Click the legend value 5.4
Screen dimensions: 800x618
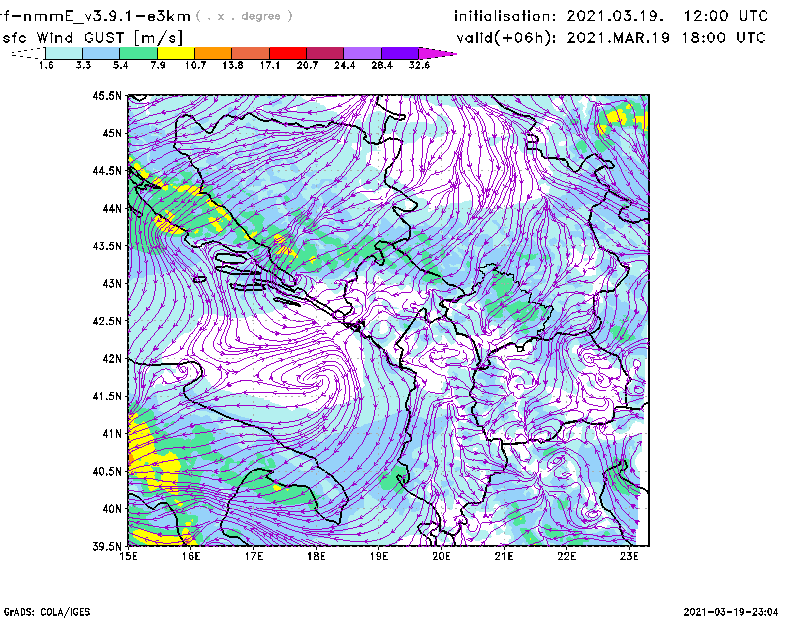coord(120,65)
